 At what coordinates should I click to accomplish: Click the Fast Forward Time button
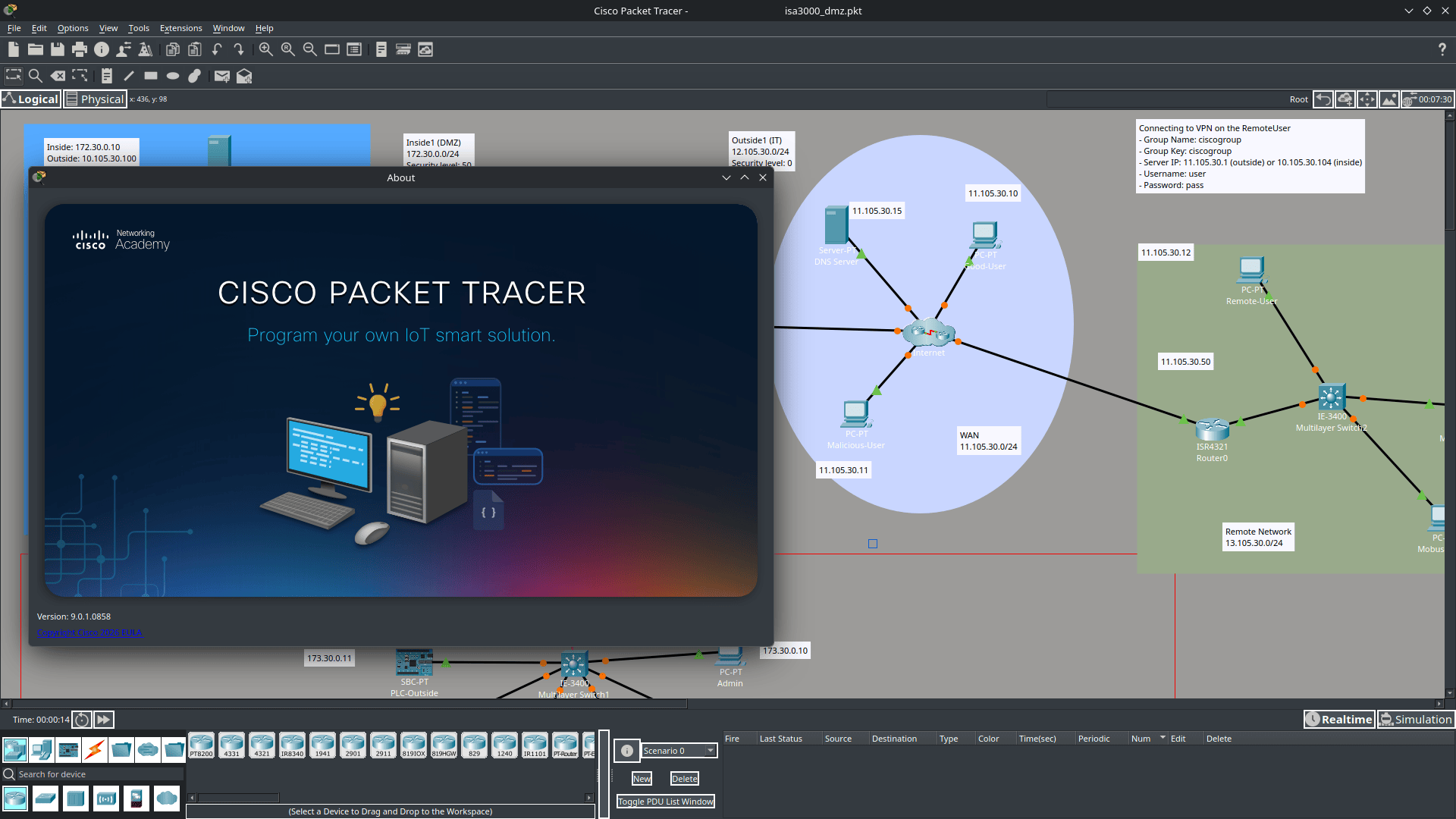tap(104, 720)
